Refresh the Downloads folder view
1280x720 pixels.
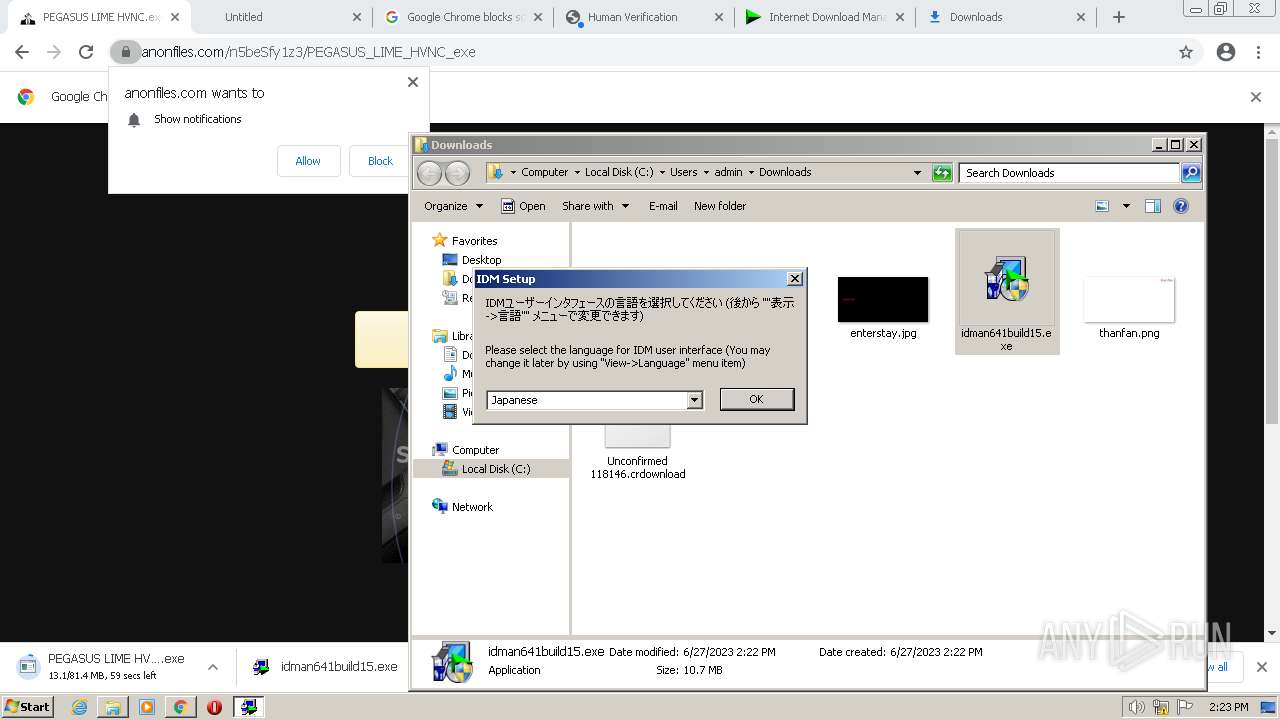tap(942, 173)
